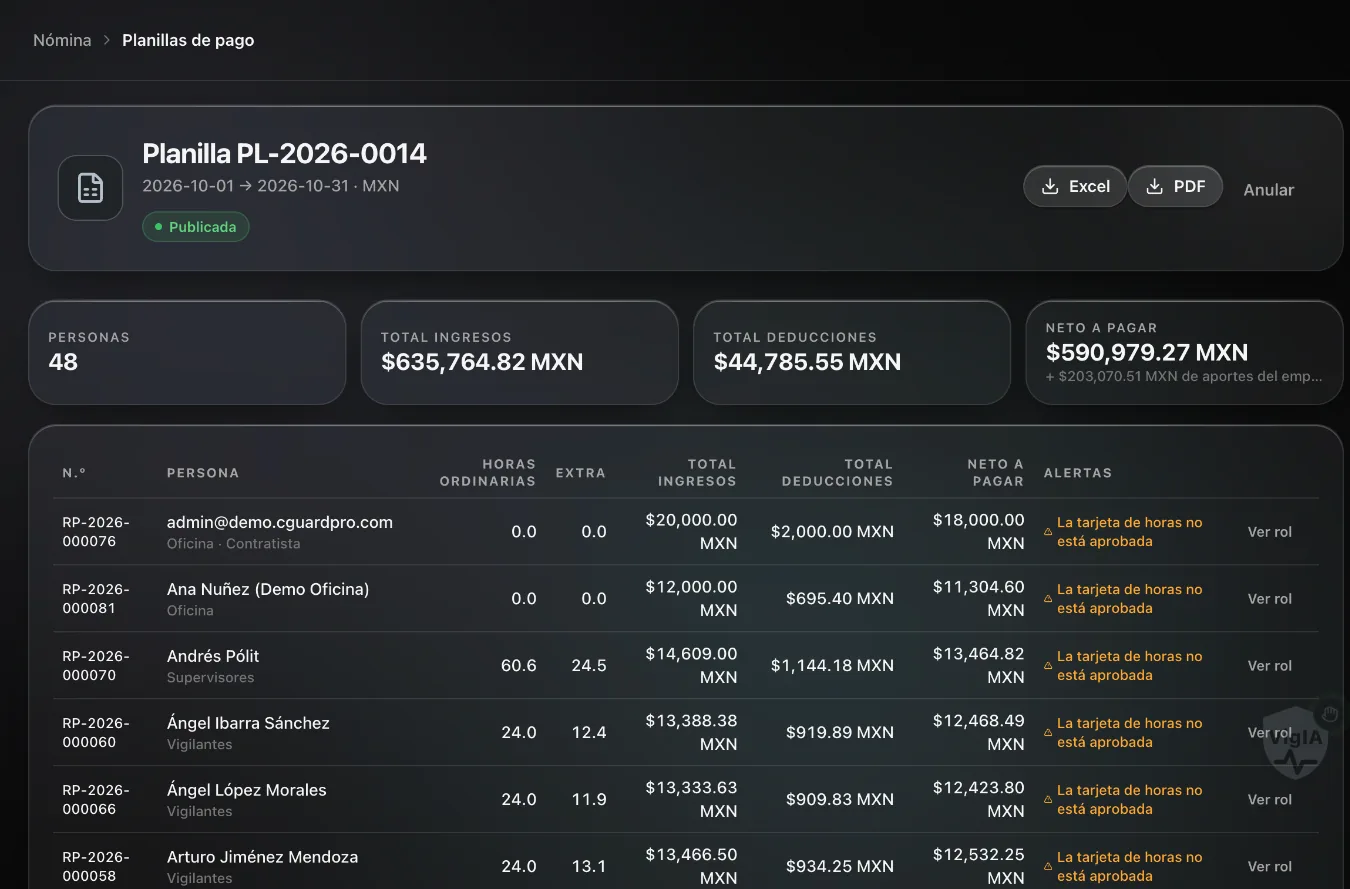Click the $695.40 MXN deductions cell
Viewport: 1350px width, 889px height.
840,599
